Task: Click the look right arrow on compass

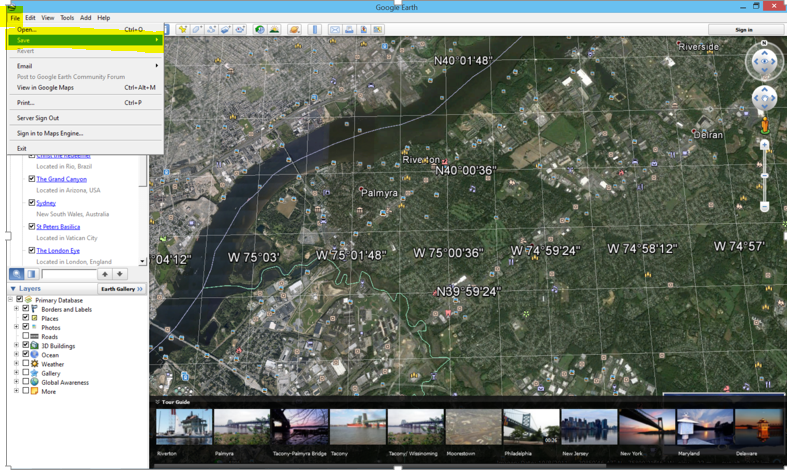Action: (774, 62)
